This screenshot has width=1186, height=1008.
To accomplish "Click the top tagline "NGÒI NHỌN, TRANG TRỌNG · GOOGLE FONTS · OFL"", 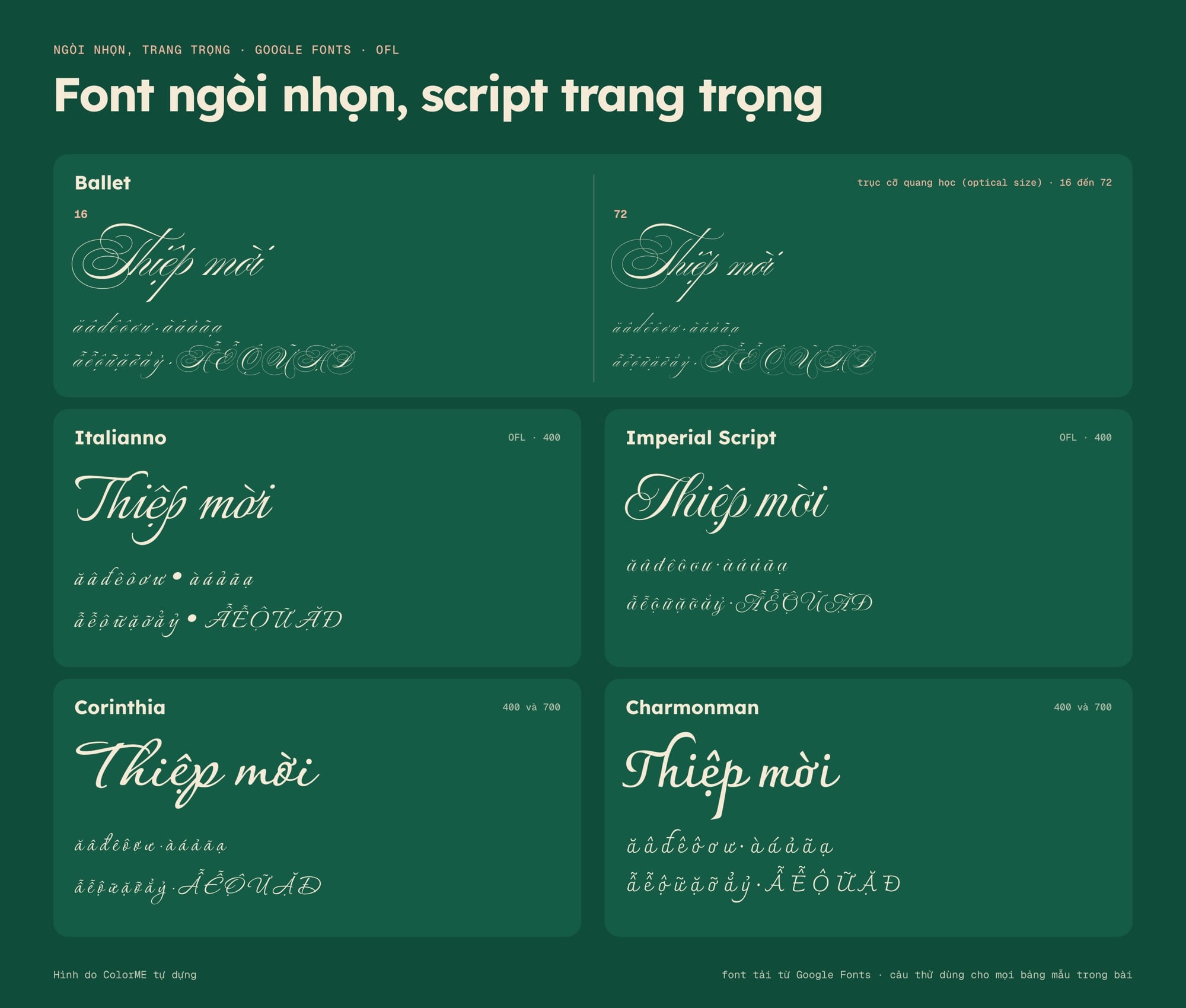I will pos(227,50).
